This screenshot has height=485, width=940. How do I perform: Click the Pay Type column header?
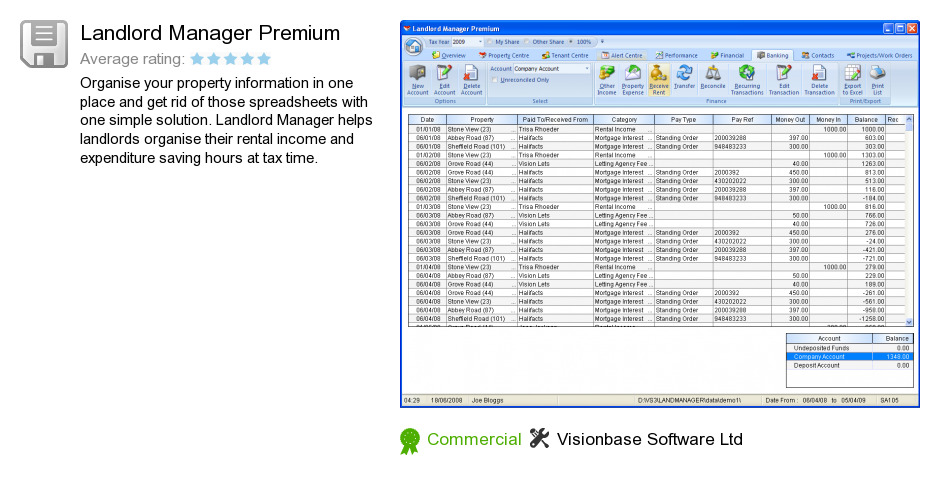click(x=683, y=120)
